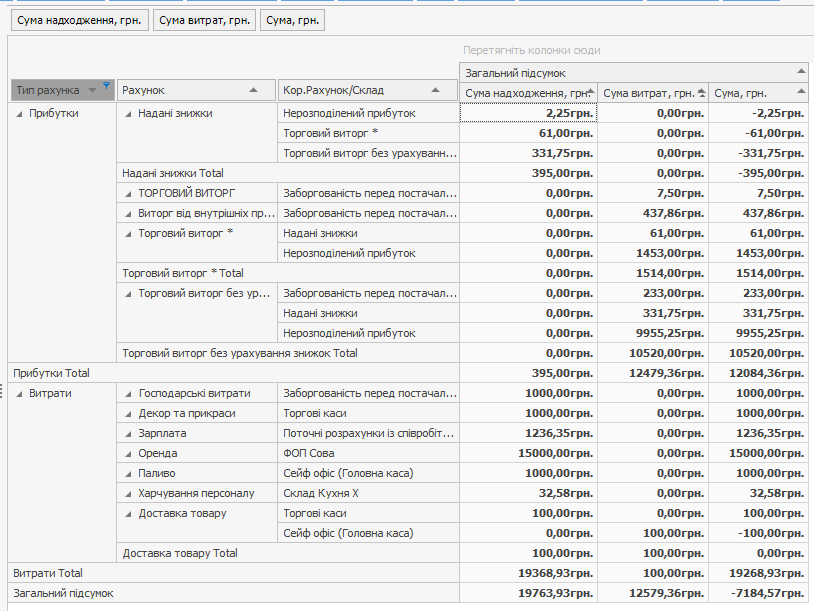Screen dimensions: 814x611
Task: Collapse the Надані знижки row group
Action: tap(128, 113)
